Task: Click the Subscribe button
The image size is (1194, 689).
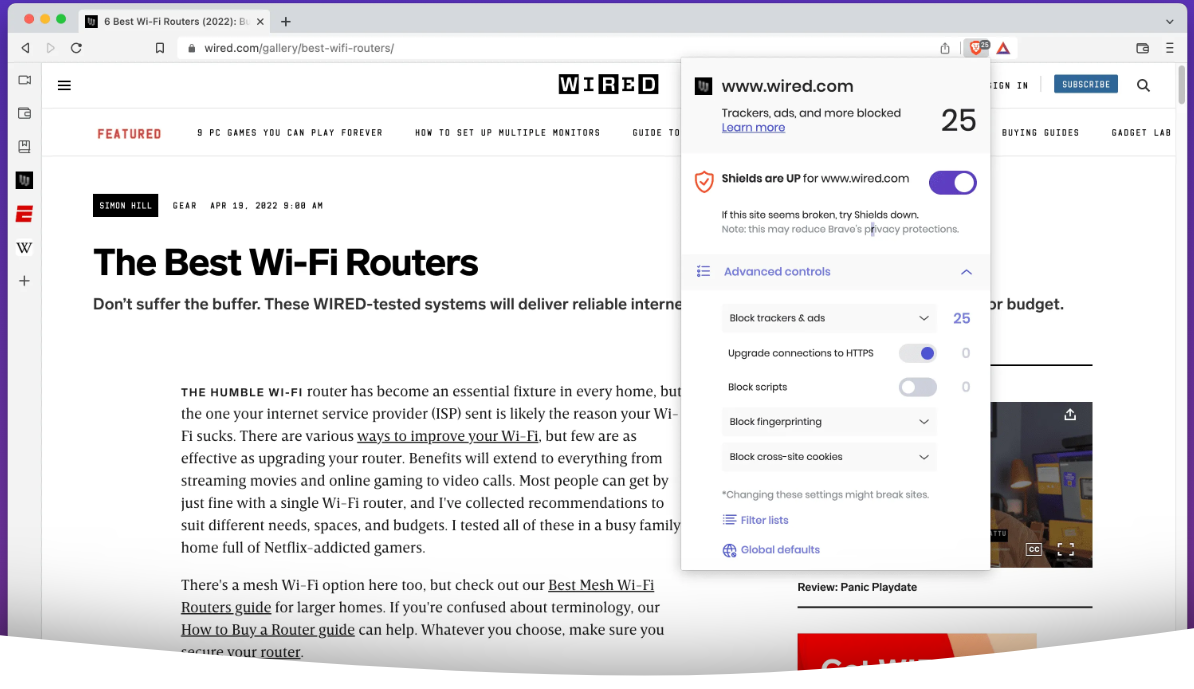Action: pyautogui.click(x=1086, y=85)
